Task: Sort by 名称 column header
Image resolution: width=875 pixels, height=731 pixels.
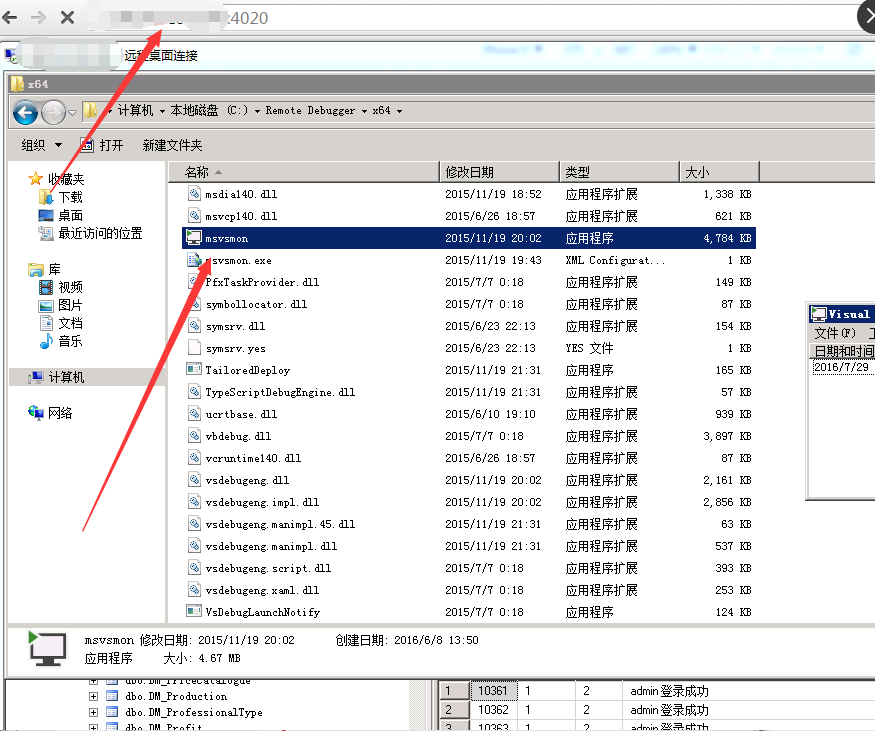Action: 304,172
